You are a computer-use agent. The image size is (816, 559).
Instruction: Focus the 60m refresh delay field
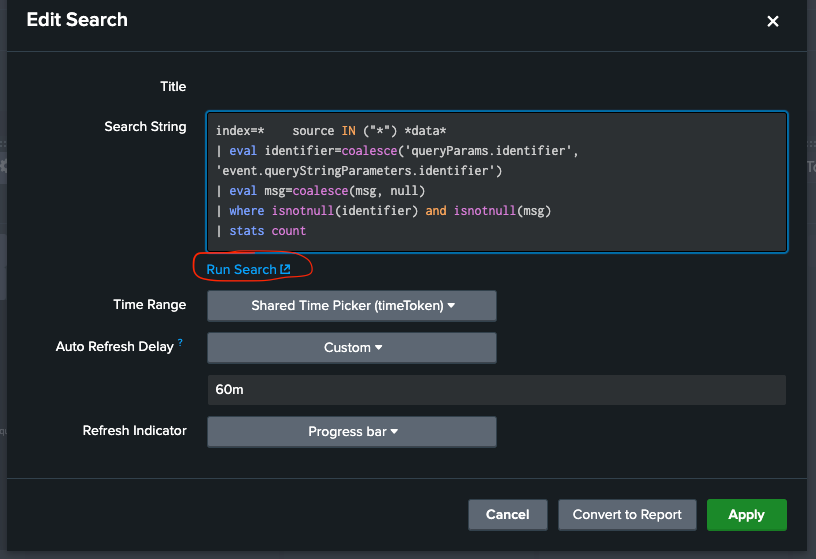point(496,390)
